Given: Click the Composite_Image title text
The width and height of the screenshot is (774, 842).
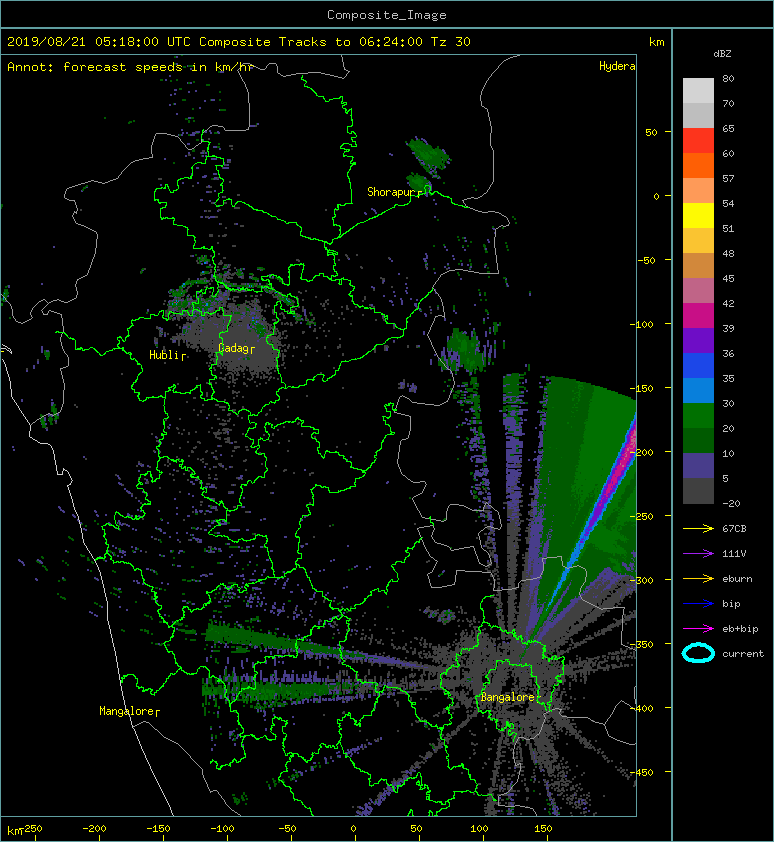Looking at the screenshot, I should click(387, 15).
